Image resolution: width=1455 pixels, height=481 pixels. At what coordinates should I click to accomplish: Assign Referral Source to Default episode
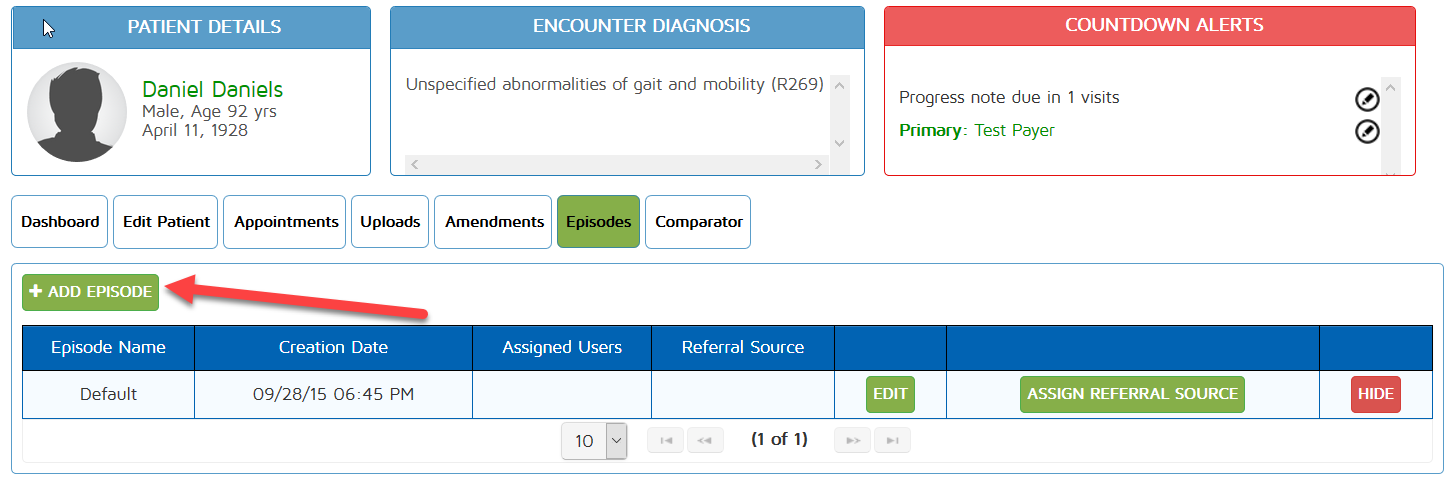[x=1132, y=394]
